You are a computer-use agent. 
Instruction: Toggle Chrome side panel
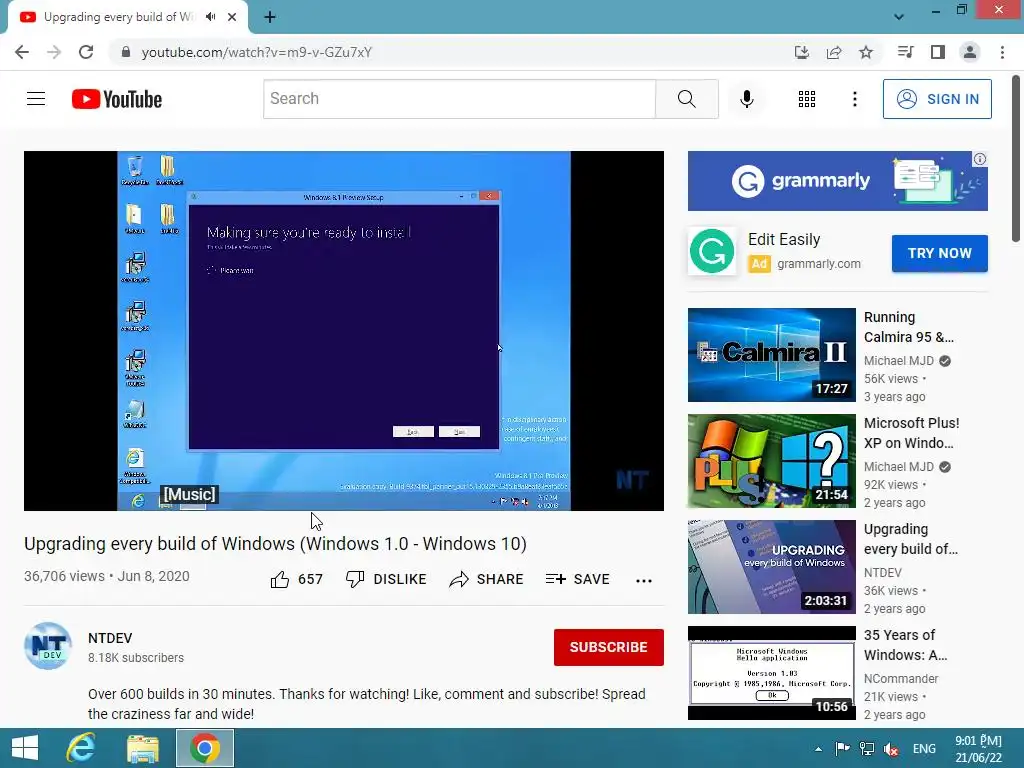pyautogui.click(x=938, y=52)
